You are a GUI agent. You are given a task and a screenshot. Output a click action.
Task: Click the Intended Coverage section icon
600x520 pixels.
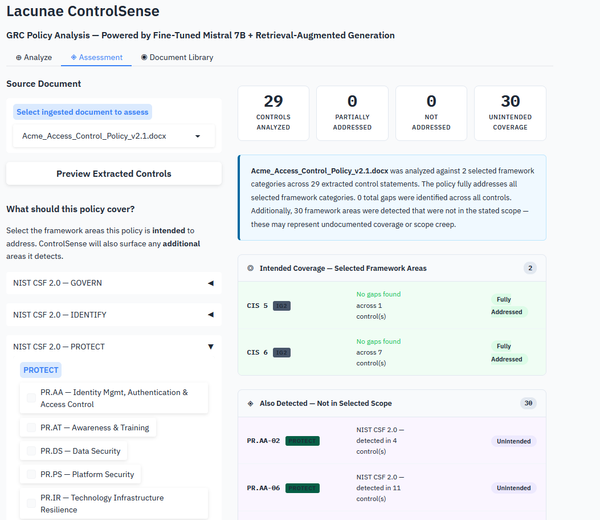(250, 268)
